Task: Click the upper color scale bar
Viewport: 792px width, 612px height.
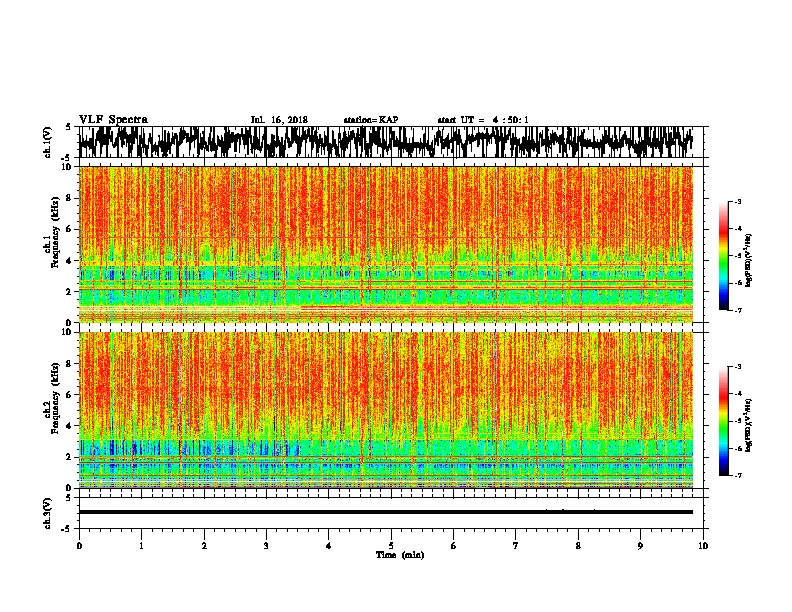Action: (723, 256)
